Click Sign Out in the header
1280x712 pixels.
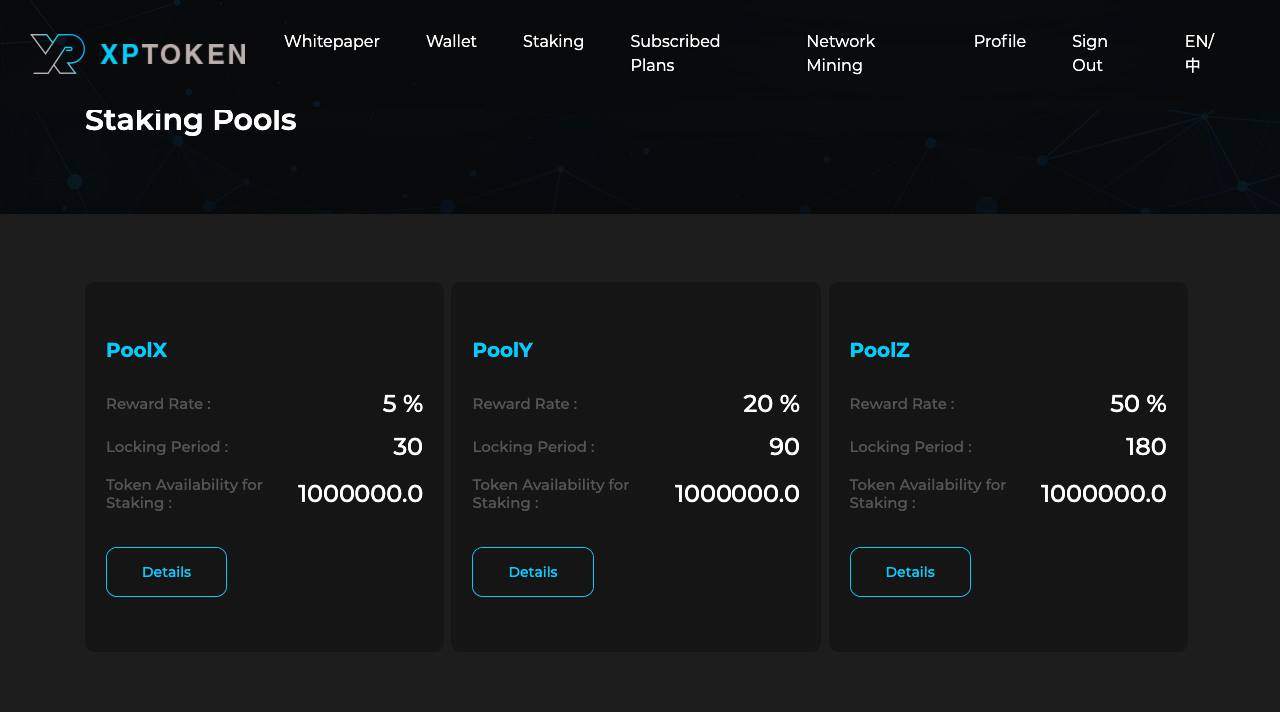tap(1089, 53)
